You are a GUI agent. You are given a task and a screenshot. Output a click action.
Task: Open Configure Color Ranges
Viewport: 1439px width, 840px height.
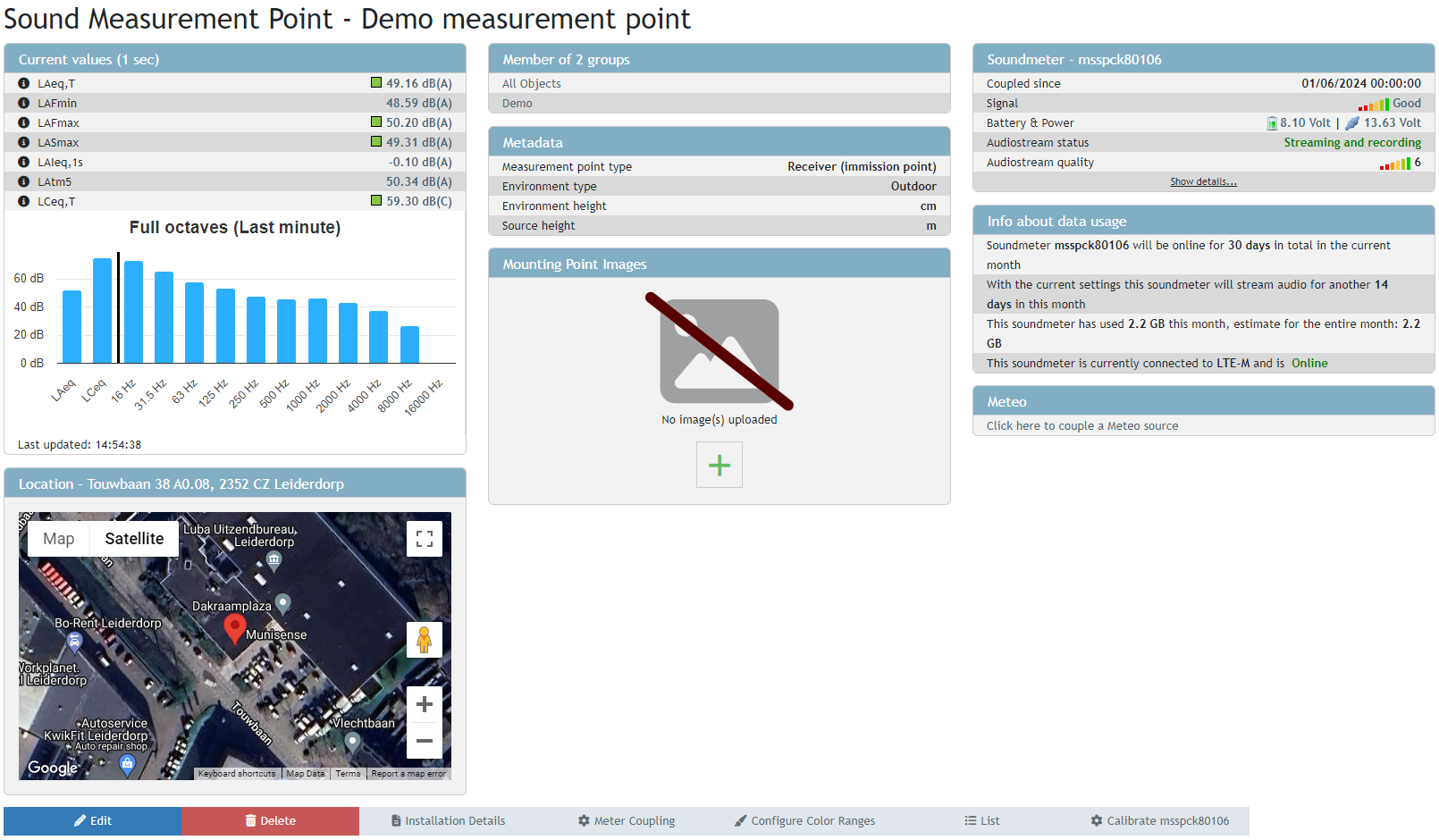pyautogui.click(x=804, y=820)
